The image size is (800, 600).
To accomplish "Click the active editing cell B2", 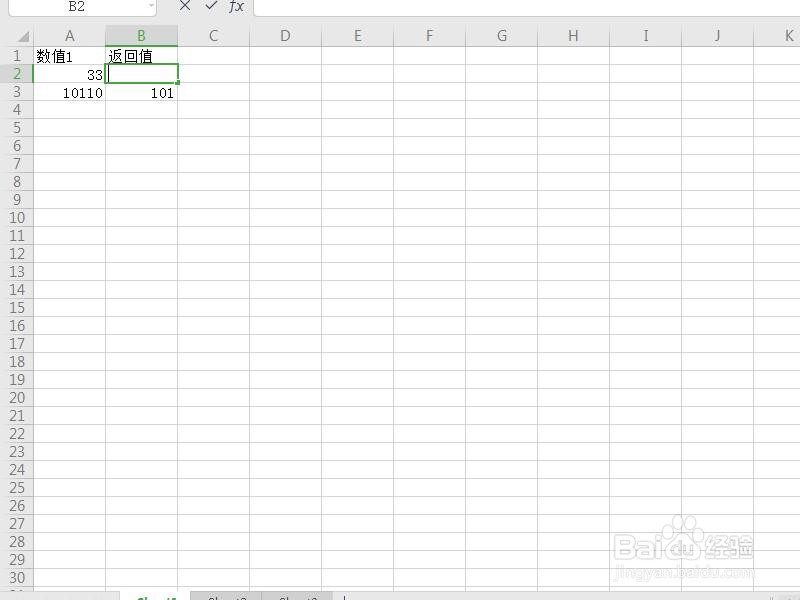I will coord(141,74).
